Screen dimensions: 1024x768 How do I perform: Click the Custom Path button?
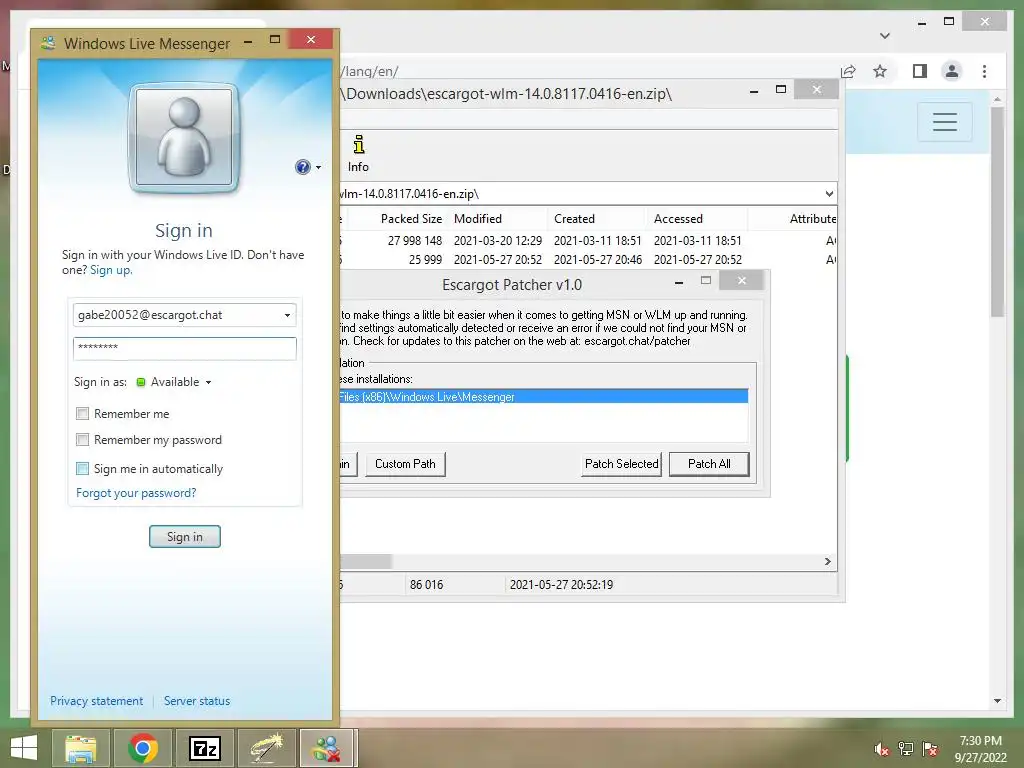click(405, 464)
